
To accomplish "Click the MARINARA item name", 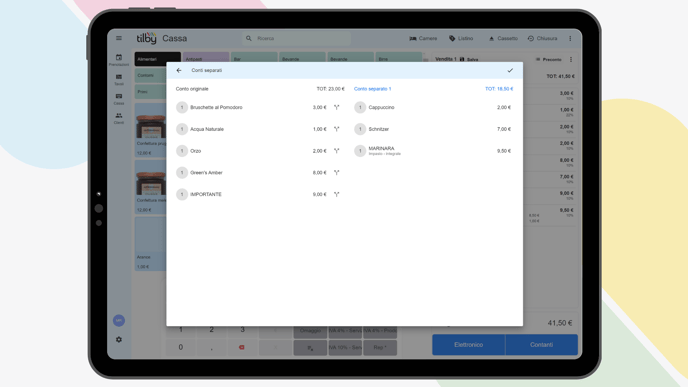I will 381,148.
